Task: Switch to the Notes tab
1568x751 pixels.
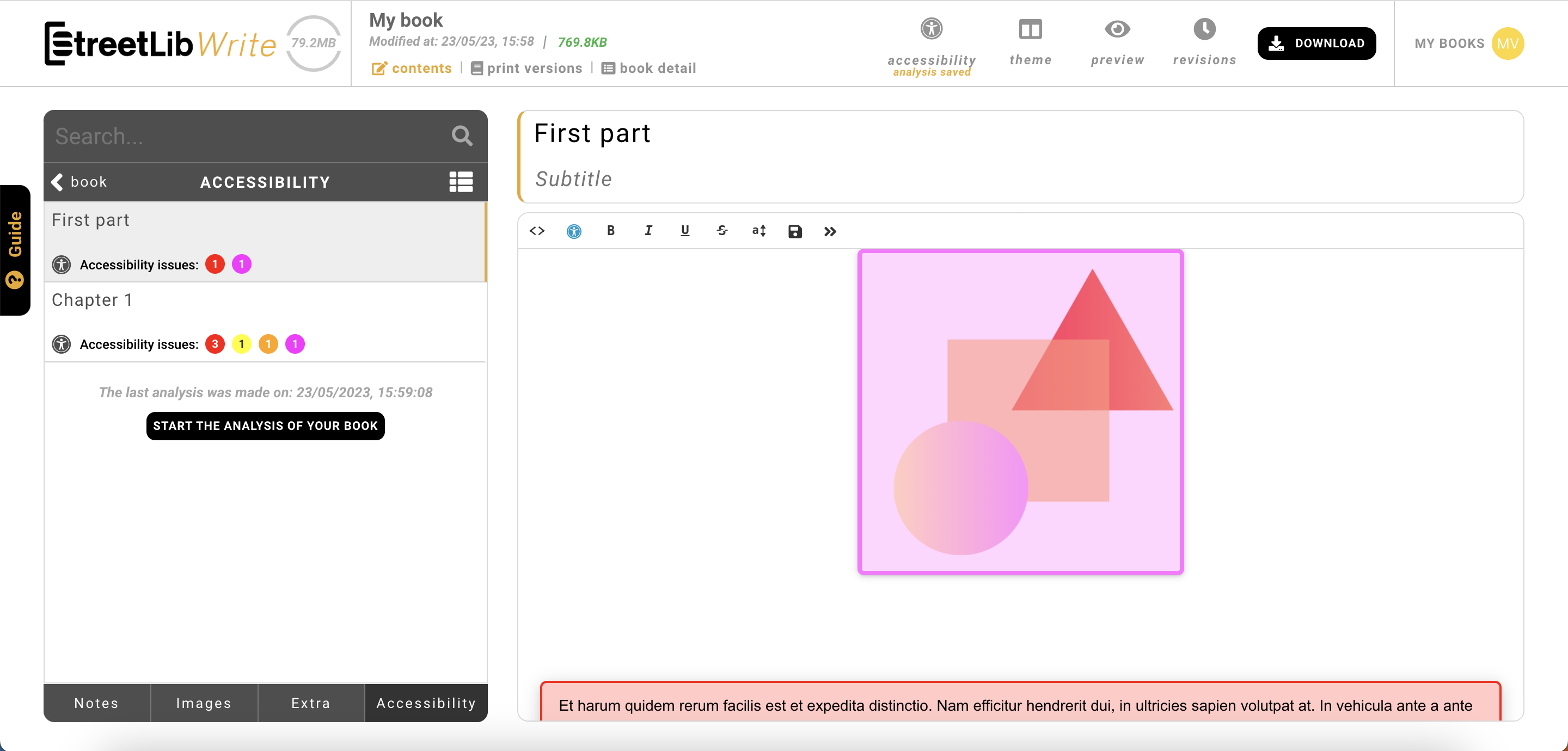Action: tap(96, 703)
